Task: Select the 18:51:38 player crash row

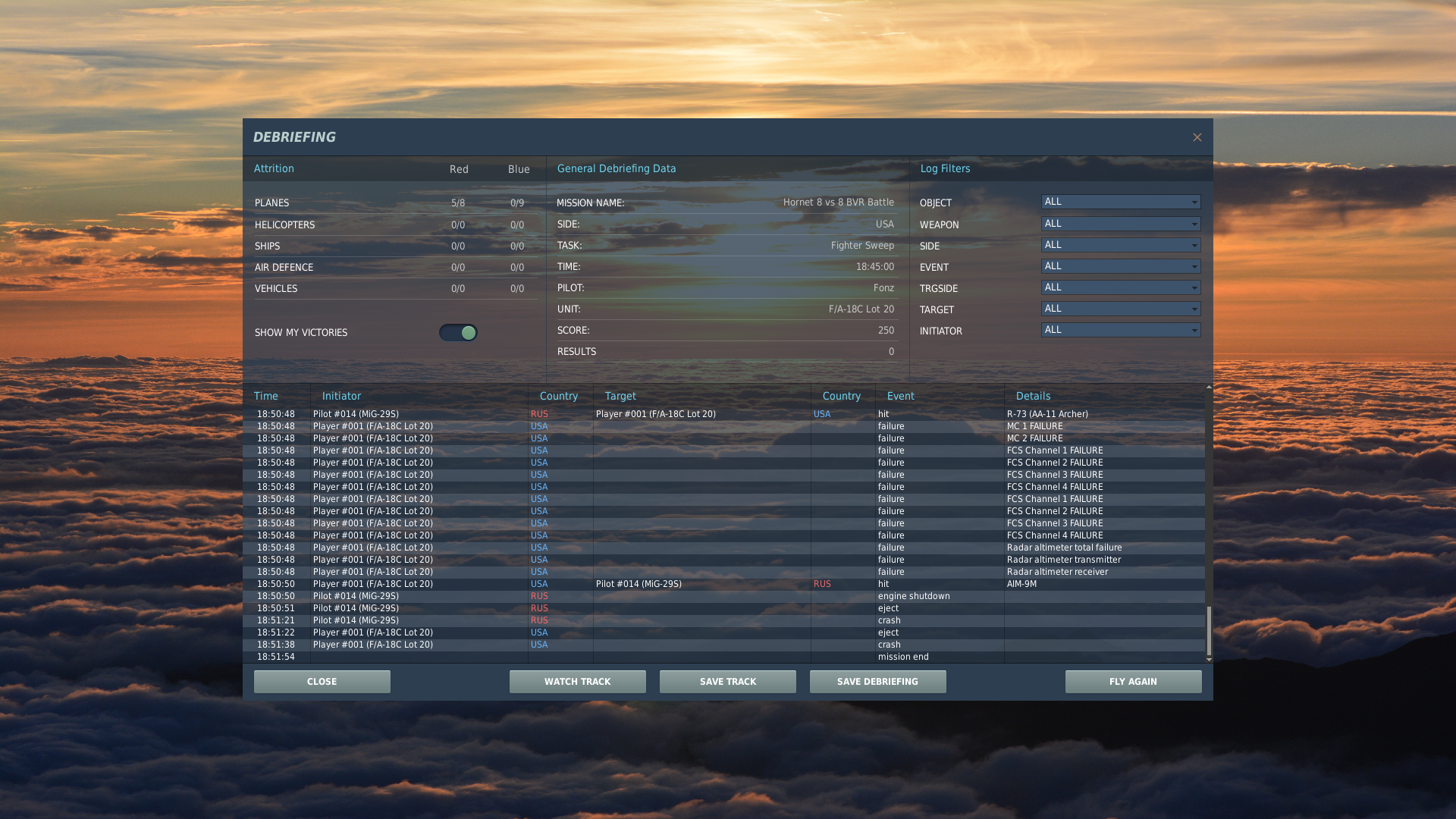Action: tap(724, 645)
